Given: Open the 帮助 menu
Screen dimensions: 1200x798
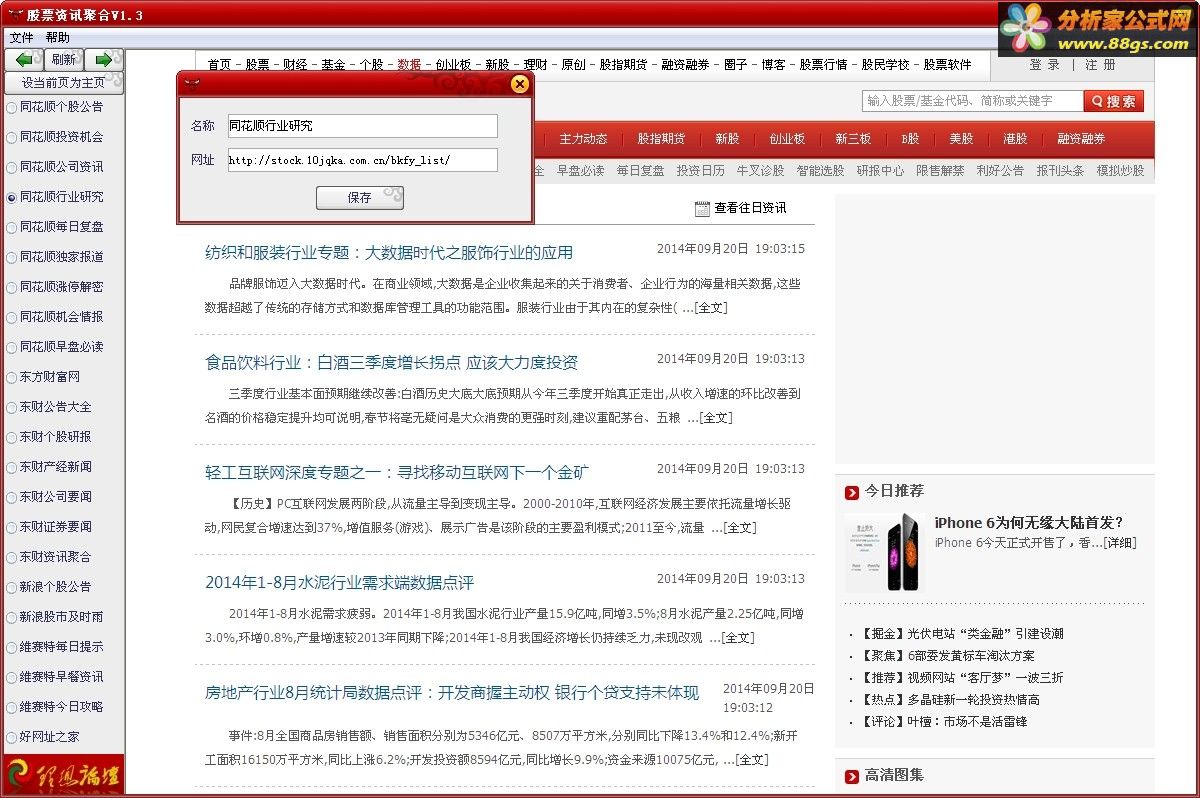Looking at the screenshot, I should pos(58,38).
